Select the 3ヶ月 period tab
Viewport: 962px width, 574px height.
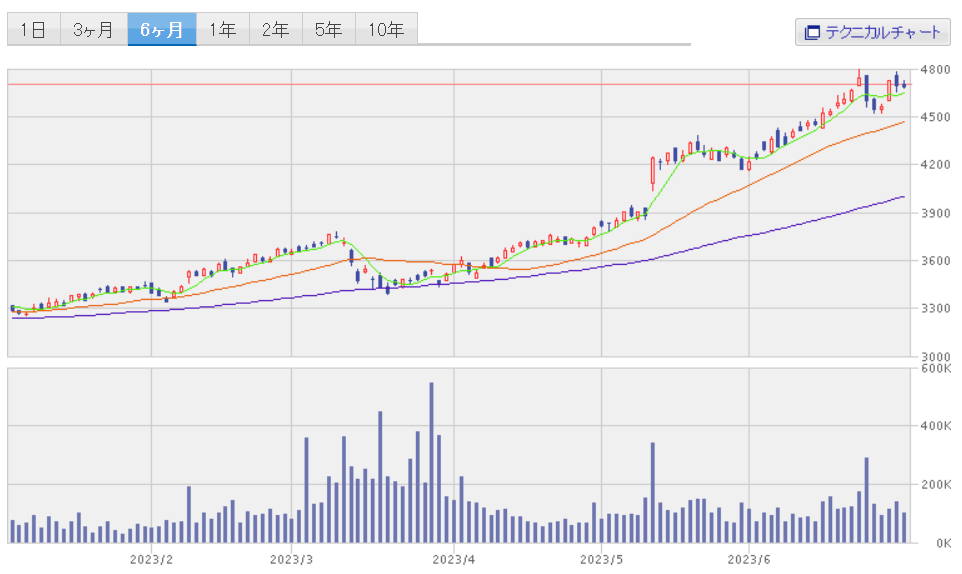pos(93,30)
